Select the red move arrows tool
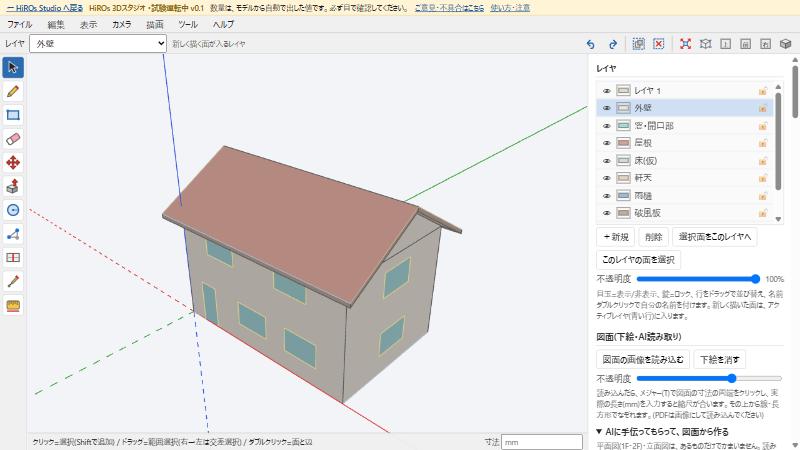Viewport: 800px width, 450px height. point(13,163)
